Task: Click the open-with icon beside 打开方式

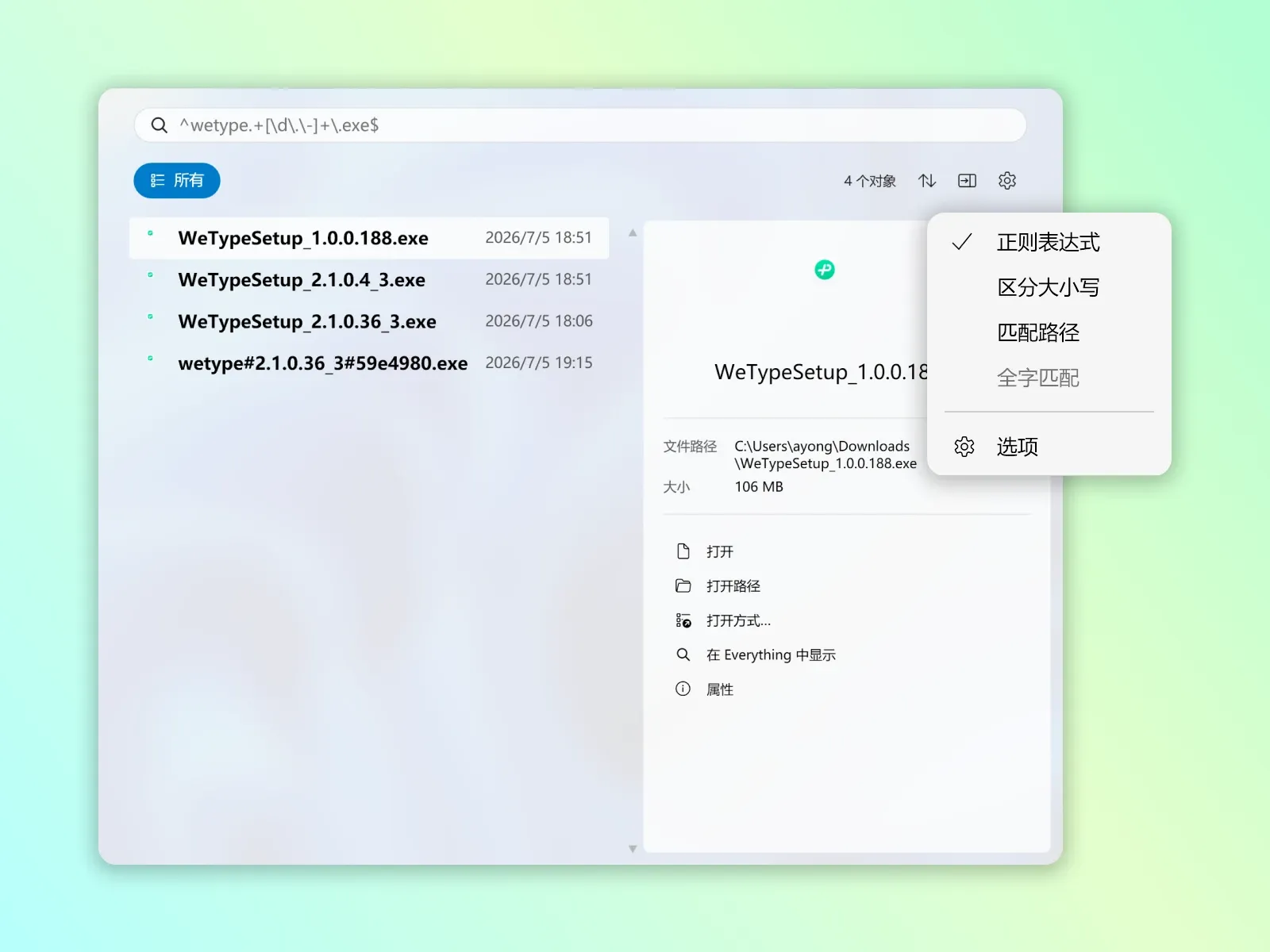Action: [x=683, y=620]
